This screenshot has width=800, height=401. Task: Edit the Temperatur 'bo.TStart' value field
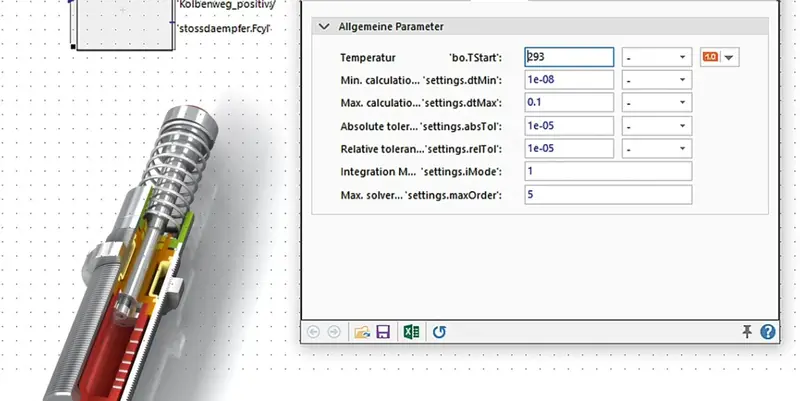(x=569, y=57)
